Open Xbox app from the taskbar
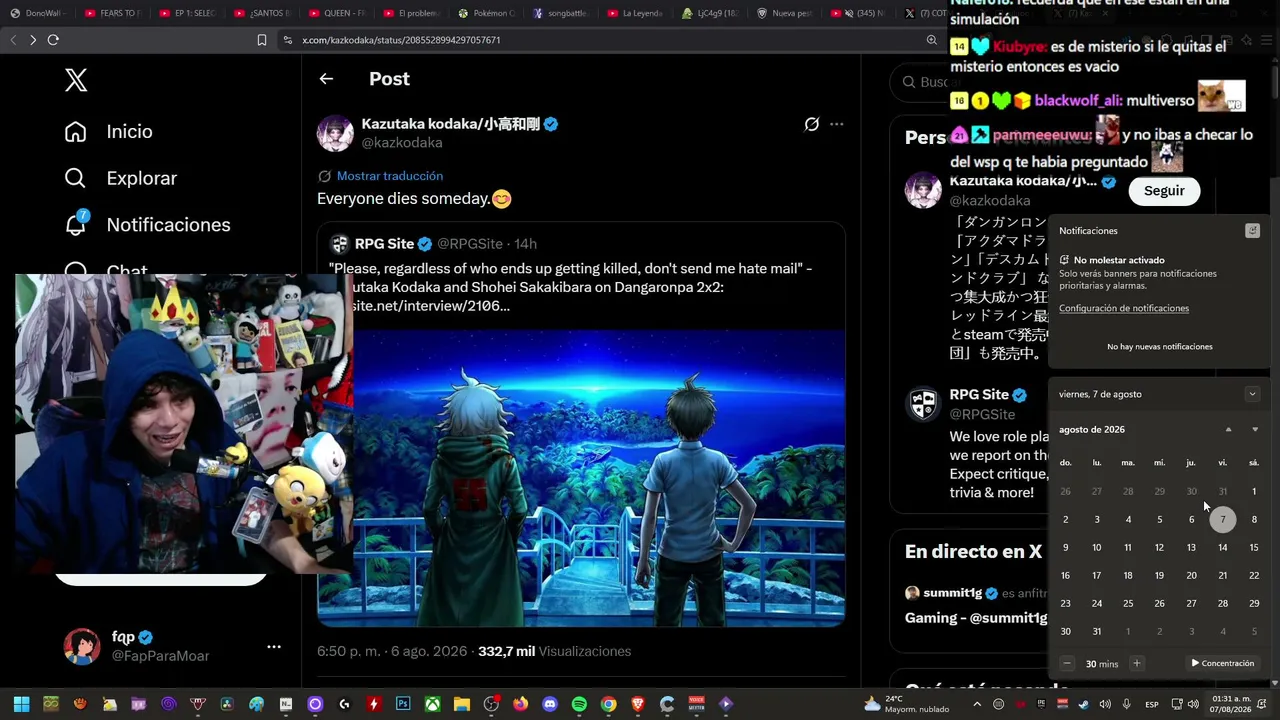Viewport: 1280px width, 720px height. click(x=433, y=704)
